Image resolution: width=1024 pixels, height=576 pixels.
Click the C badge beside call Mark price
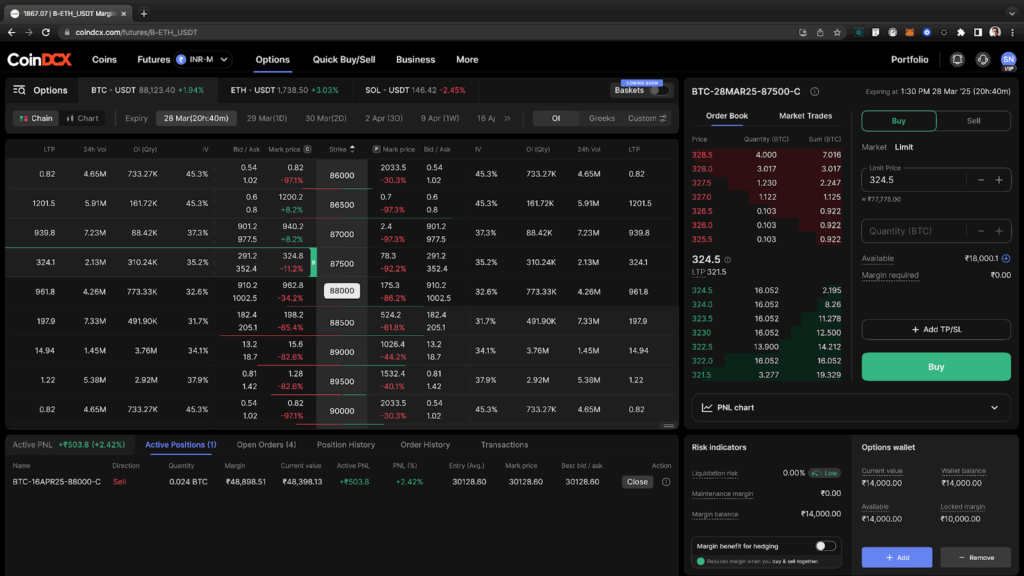308,149
